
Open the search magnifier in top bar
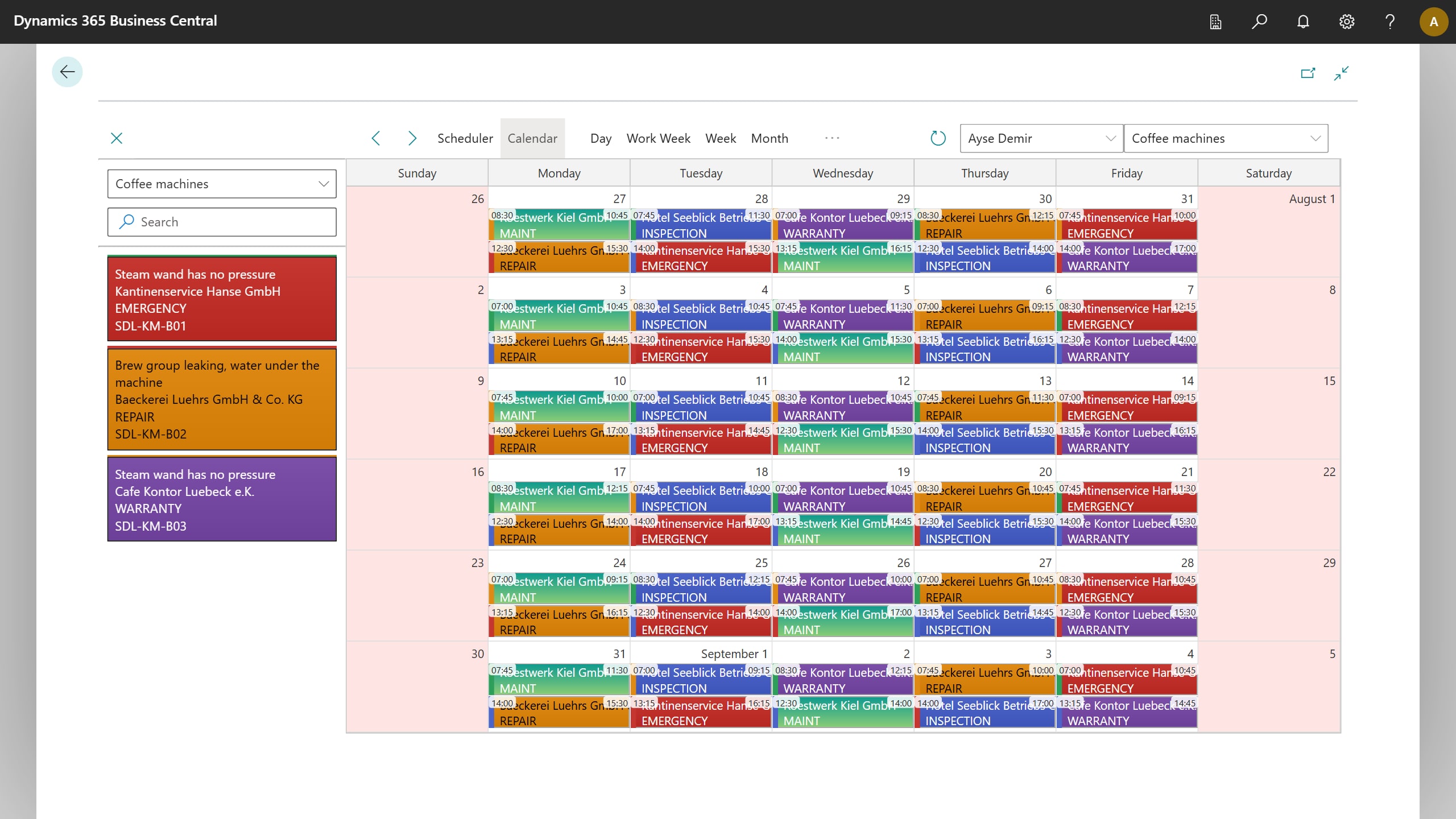(1259, 22)
